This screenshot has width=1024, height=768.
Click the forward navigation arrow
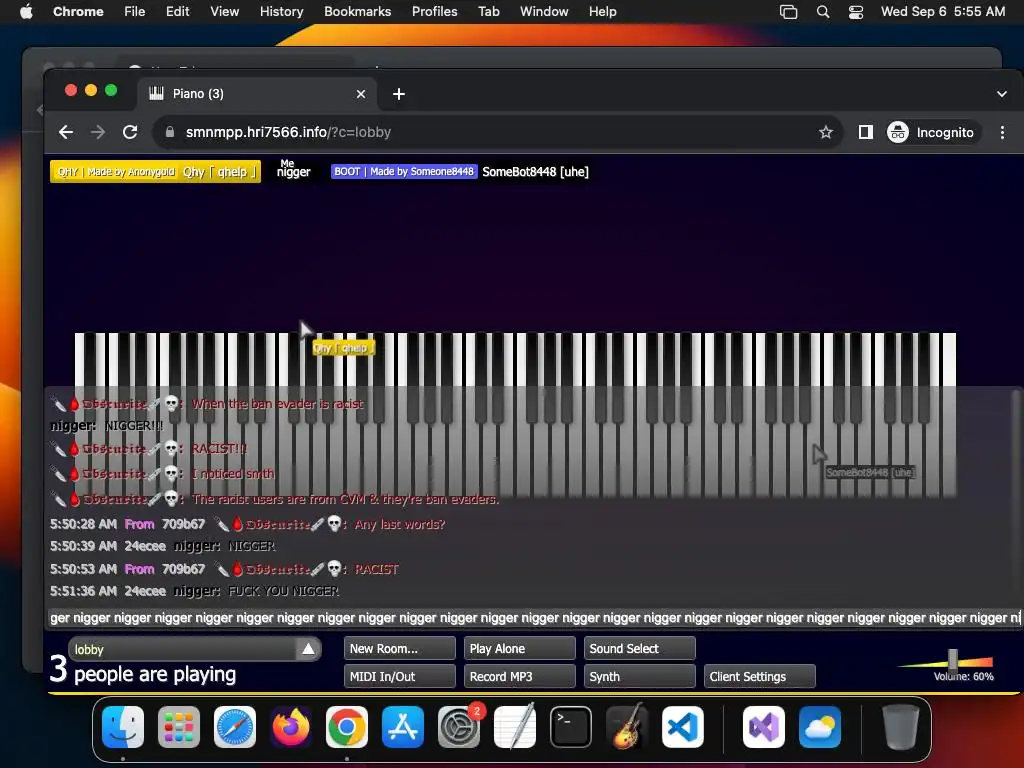click(x=98, y=132)
